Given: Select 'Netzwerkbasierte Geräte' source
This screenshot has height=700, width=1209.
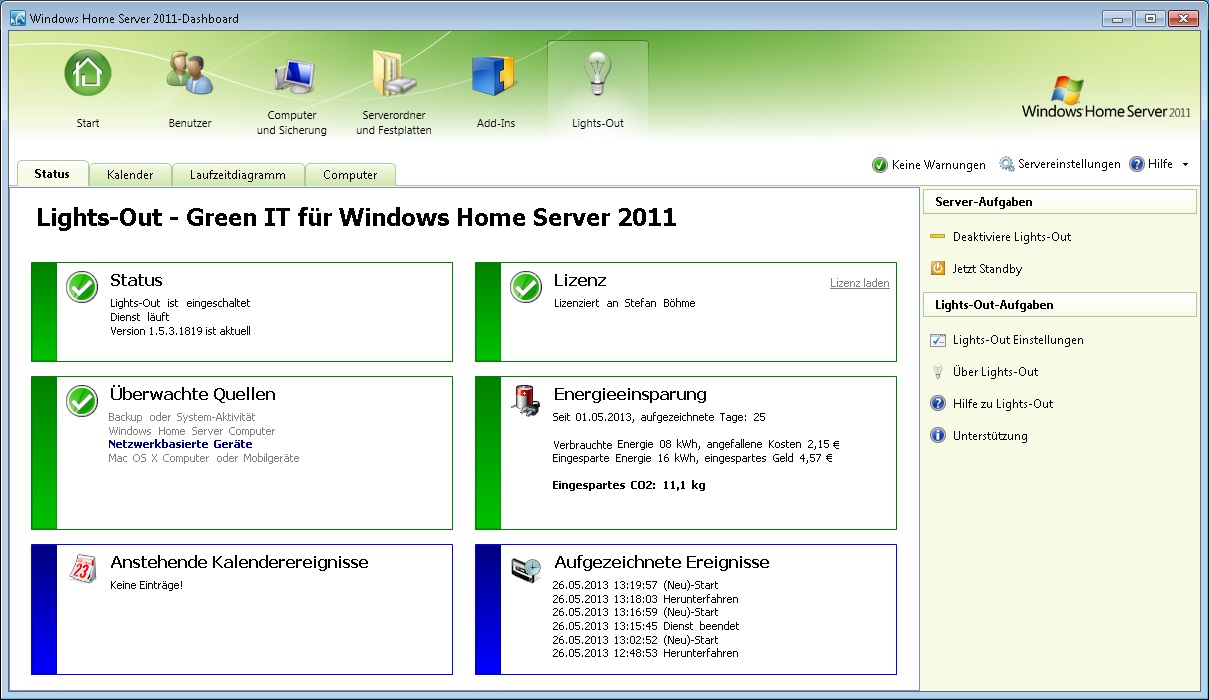Looking at the screenshot, I should pyautogui.click(x=180, y=444).
